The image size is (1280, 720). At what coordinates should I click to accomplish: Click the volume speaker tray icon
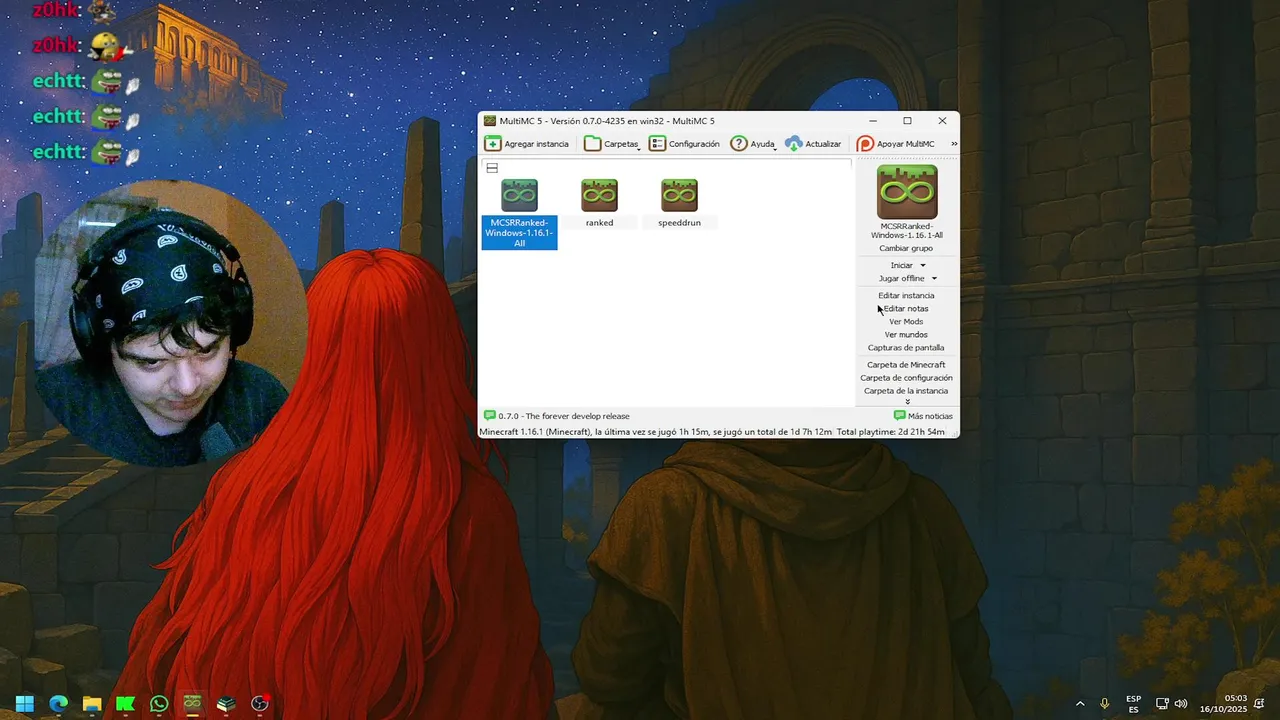coord(1181,704)
